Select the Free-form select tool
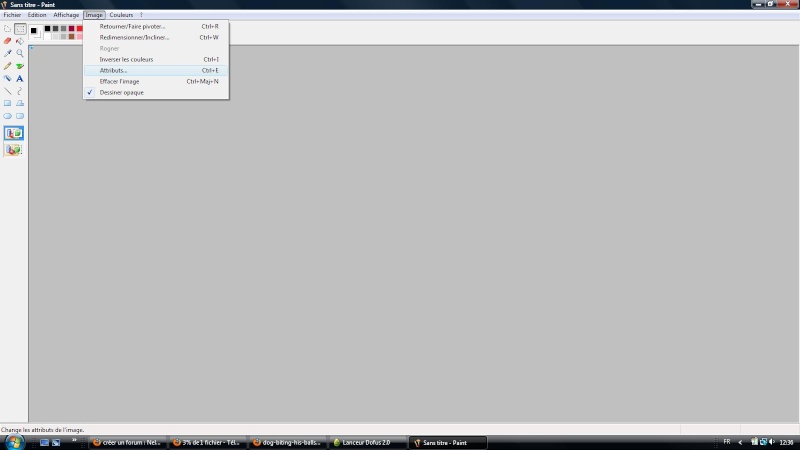 coord(7,29)
